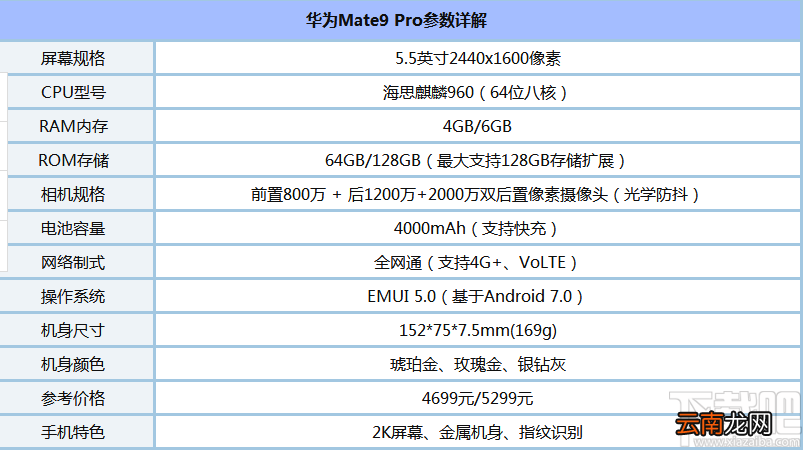Select the 手机特色 label cell
Viewport: 809px width, 452px height.
[x=76, y=432]
